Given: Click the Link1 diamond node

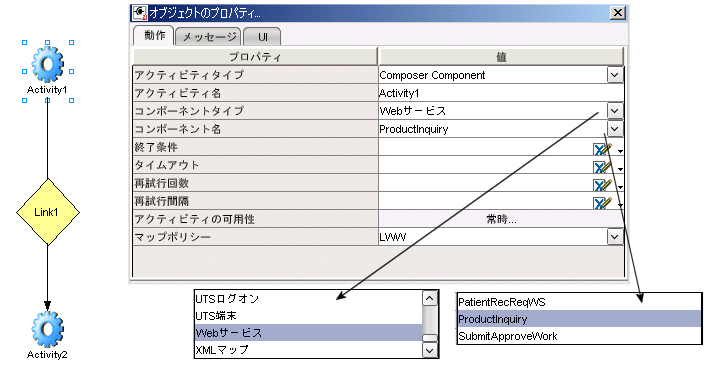Looking at the screenshot, I should (48, 212).
